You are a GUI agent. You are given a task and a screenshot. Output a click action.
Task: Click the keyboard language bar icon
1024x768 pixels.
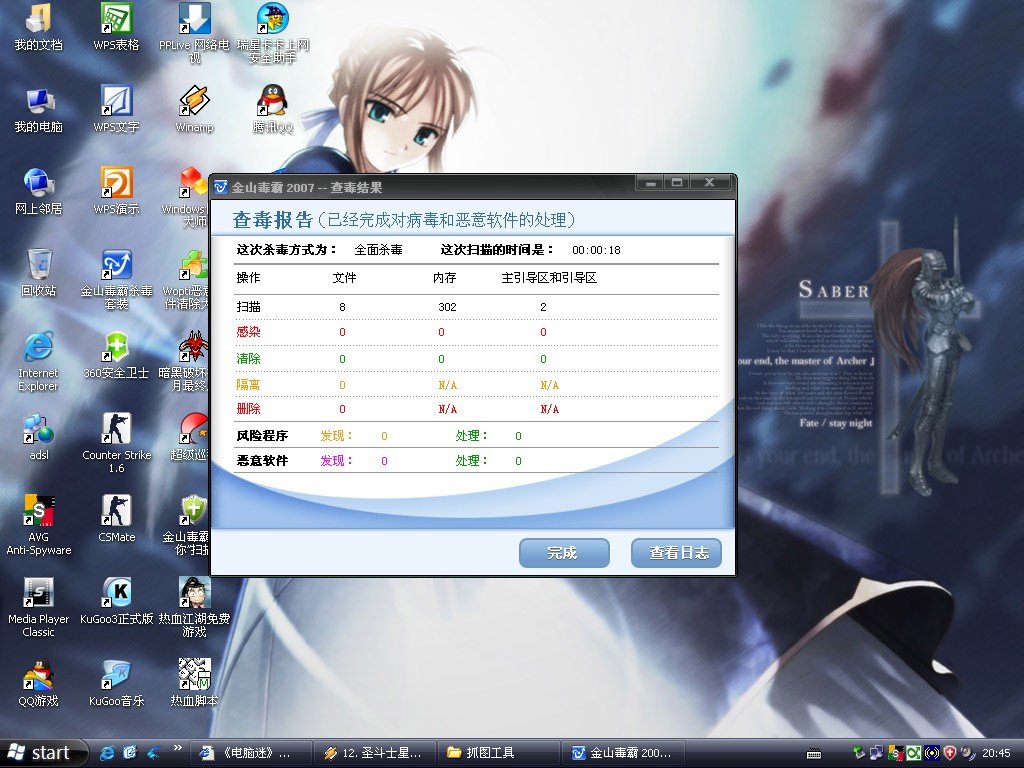pyautogui.click(x=814, y=754)
